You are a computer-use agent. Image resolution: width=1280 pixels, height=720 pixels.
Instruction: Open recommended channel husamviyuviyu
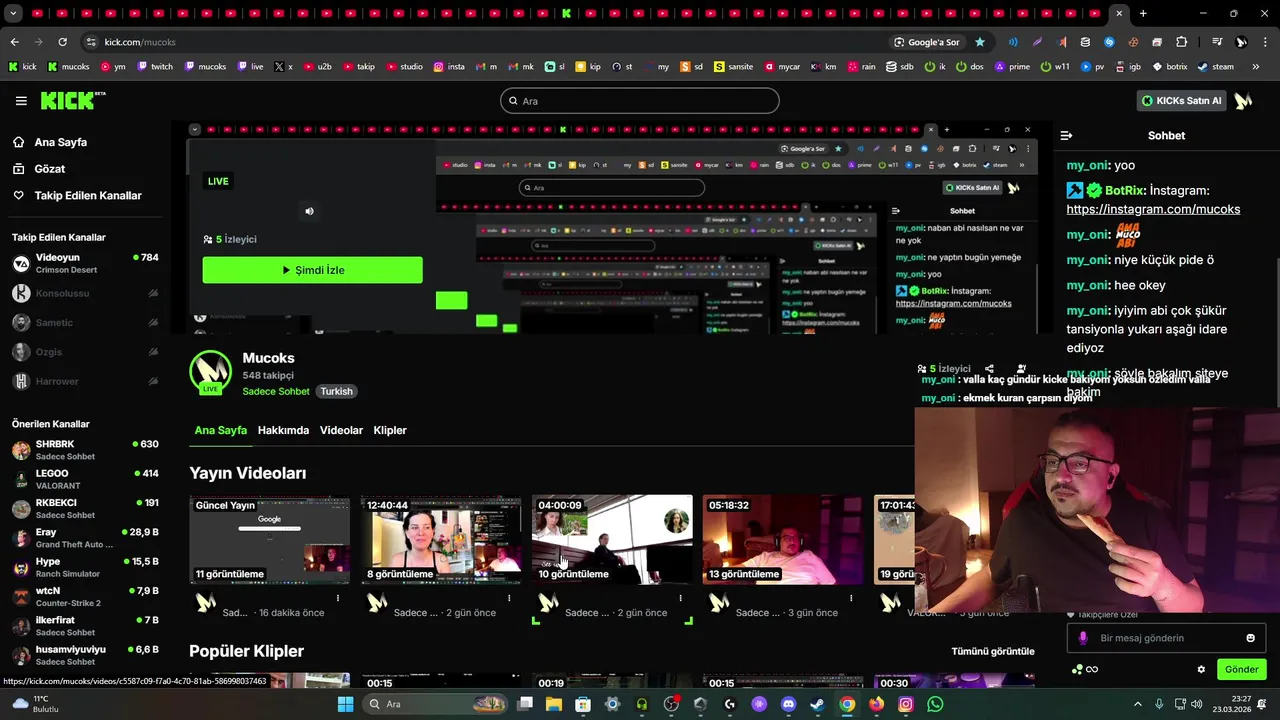(x=85, y=655)
